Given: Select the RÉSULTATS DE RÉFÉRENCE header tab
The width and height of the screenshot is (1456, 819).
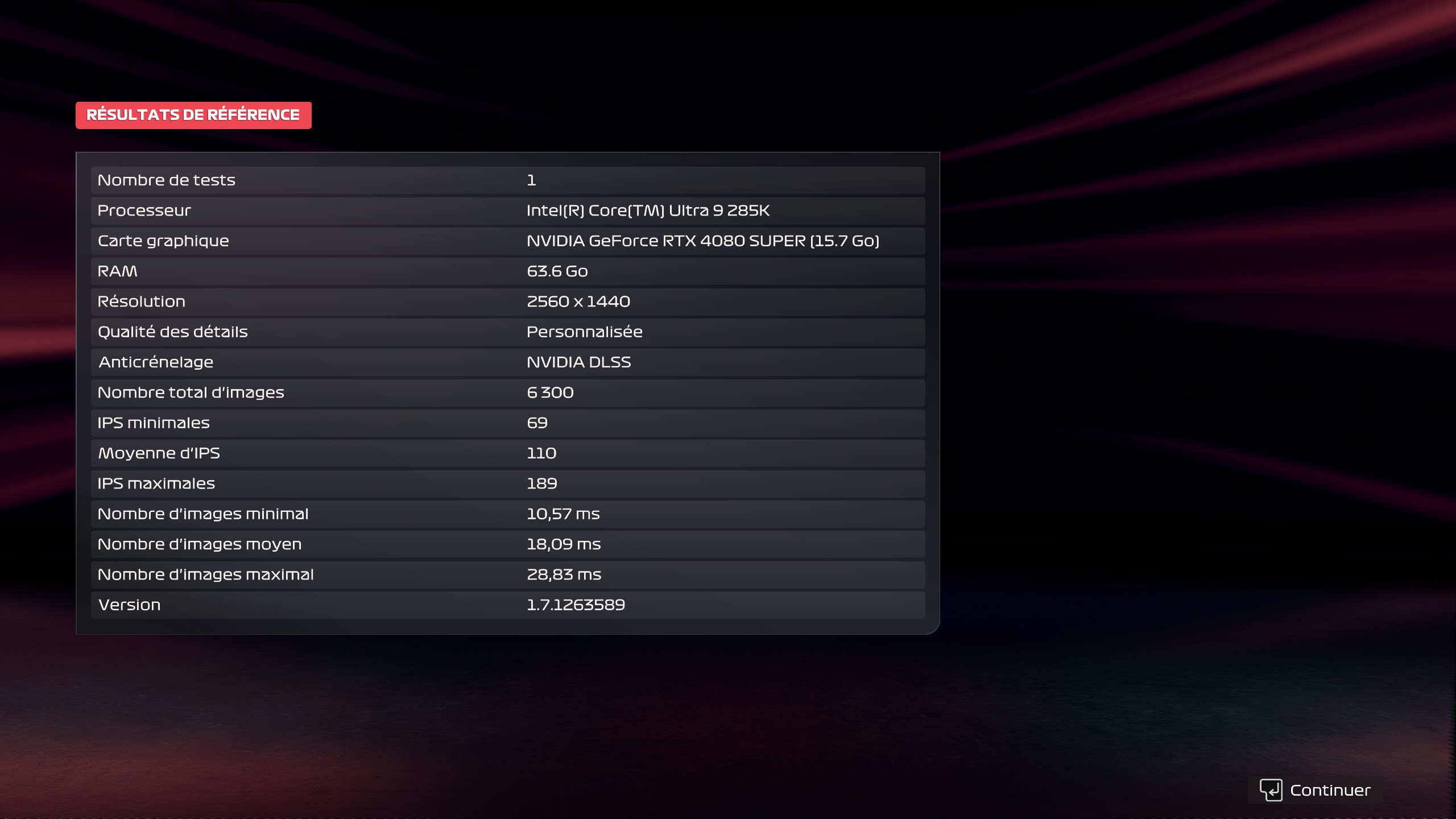Looking at the screenshot, I should pos(193,115).
